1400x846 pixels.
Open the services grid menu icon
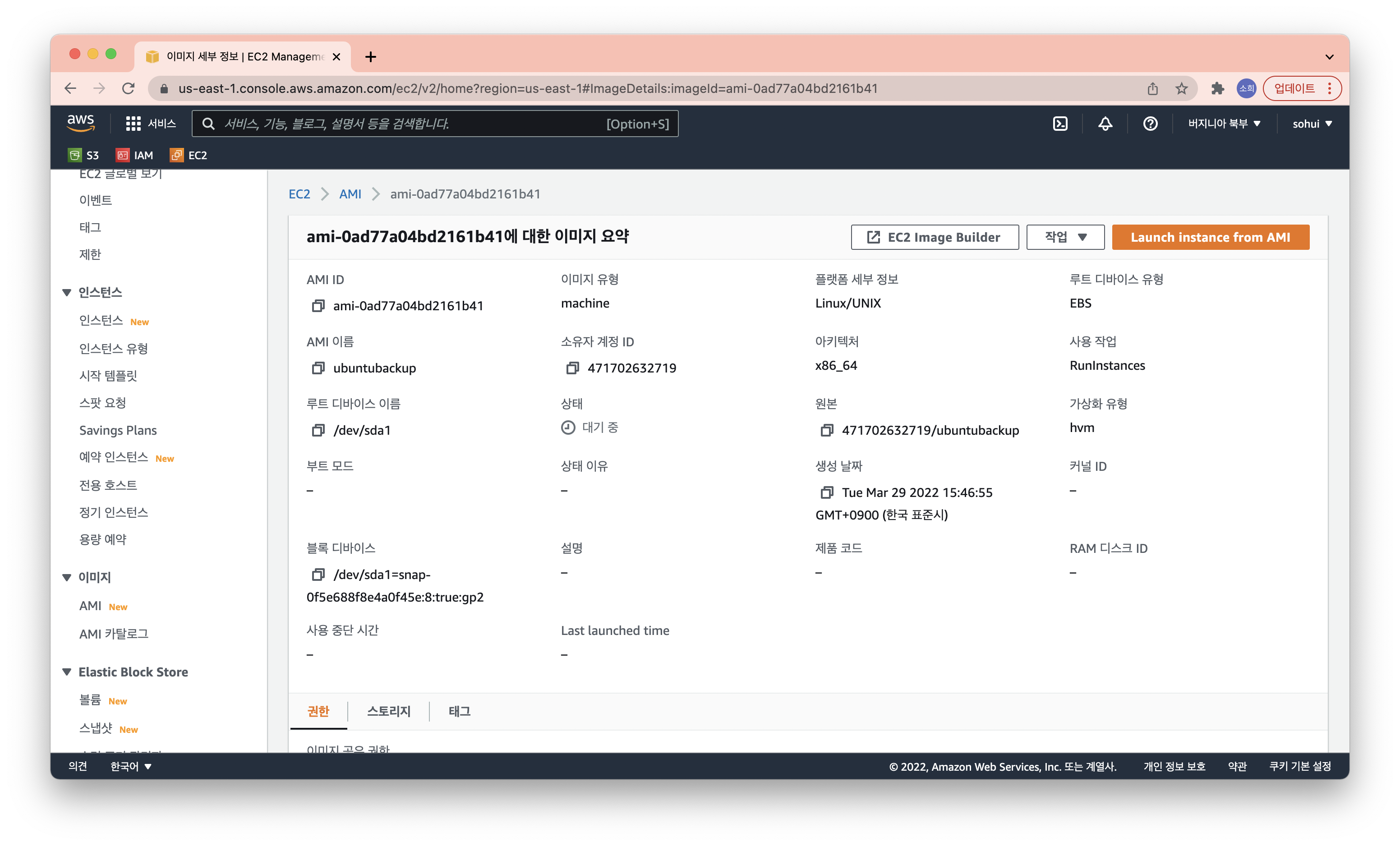pos(133,124)
